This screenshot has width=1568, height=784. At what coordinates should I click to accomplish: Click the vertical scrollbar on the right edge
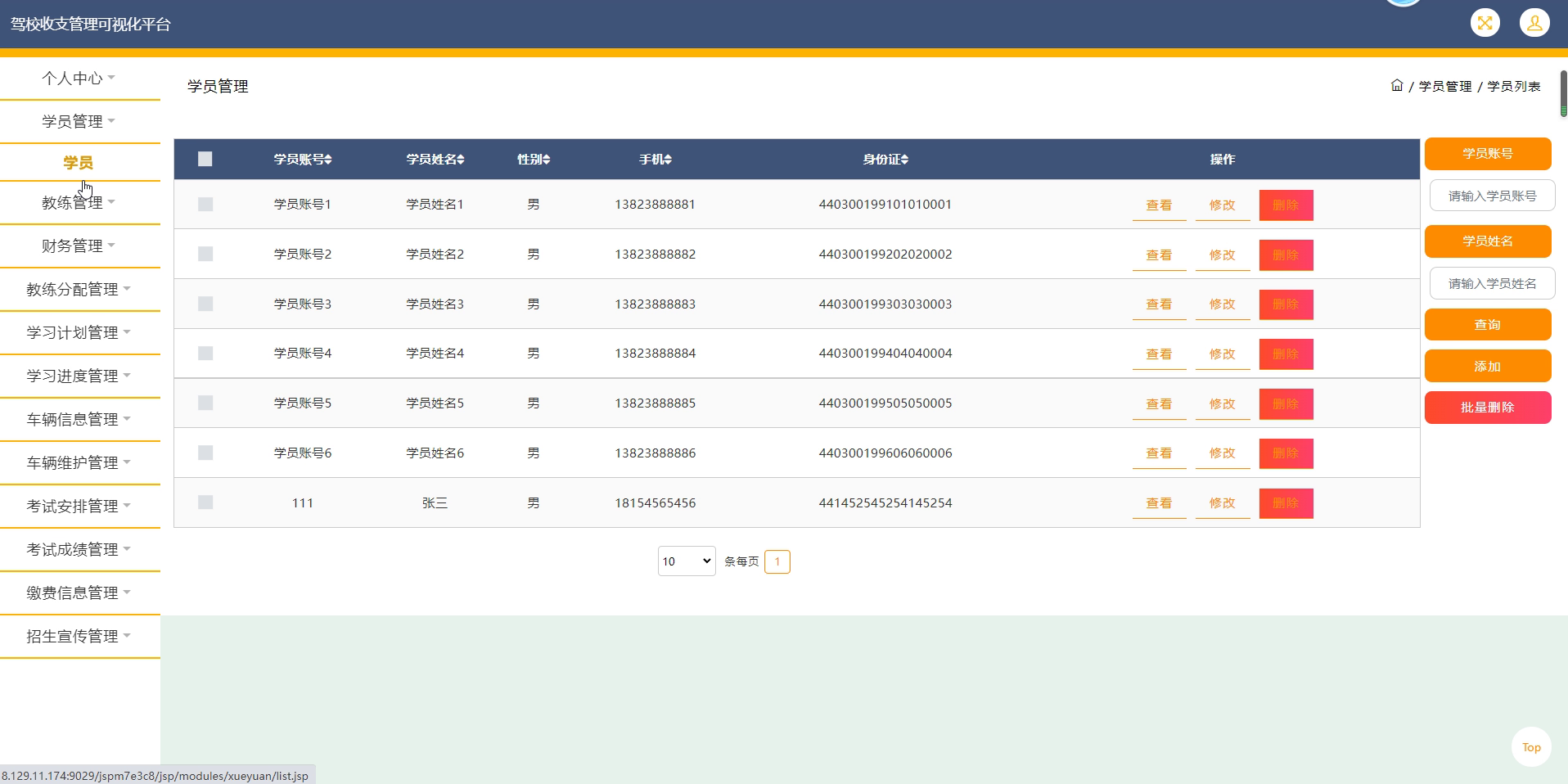[x=1563, y=94]
